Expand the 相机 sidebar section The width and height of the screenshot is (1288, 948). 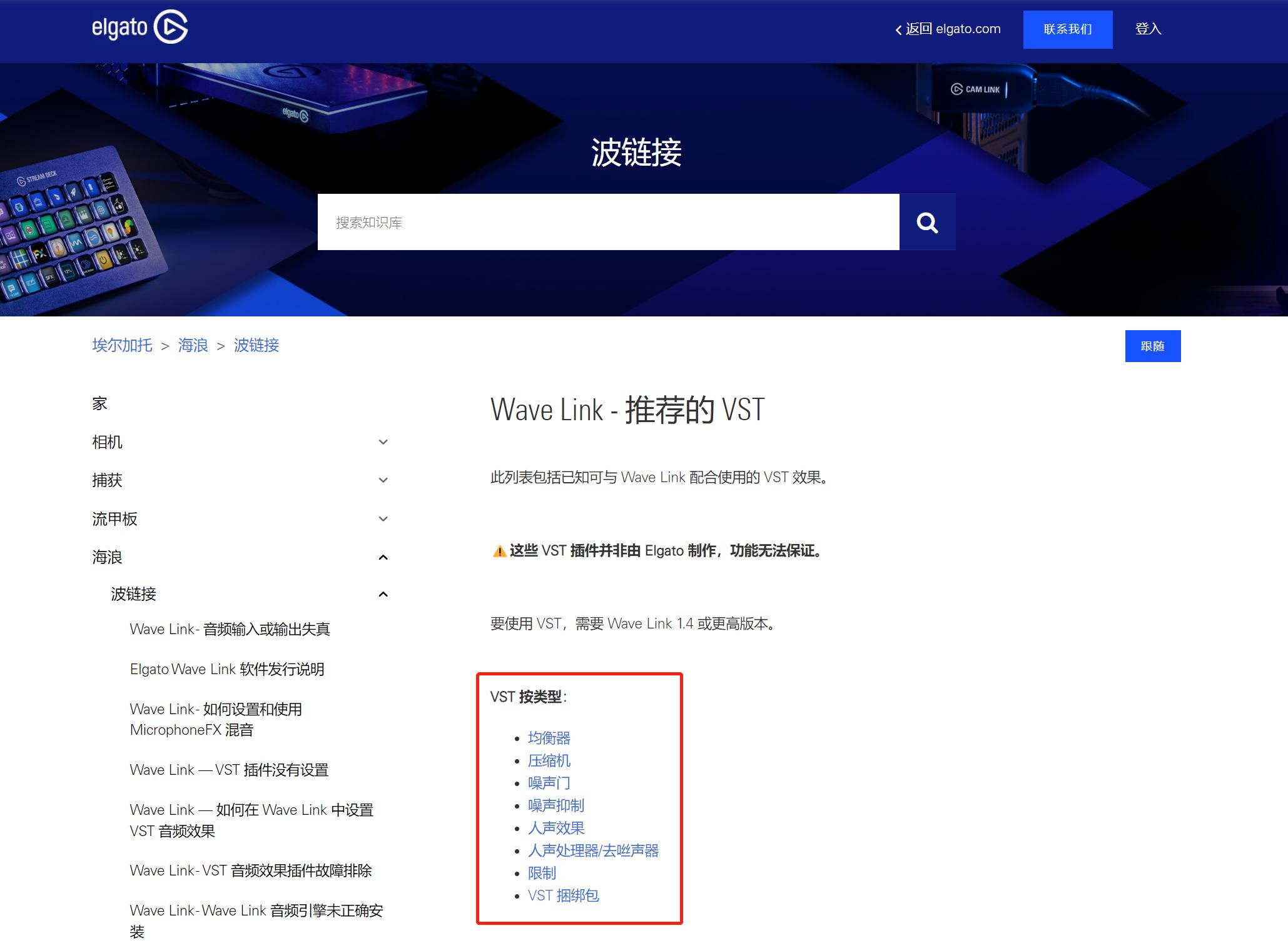tap(383, 442)
